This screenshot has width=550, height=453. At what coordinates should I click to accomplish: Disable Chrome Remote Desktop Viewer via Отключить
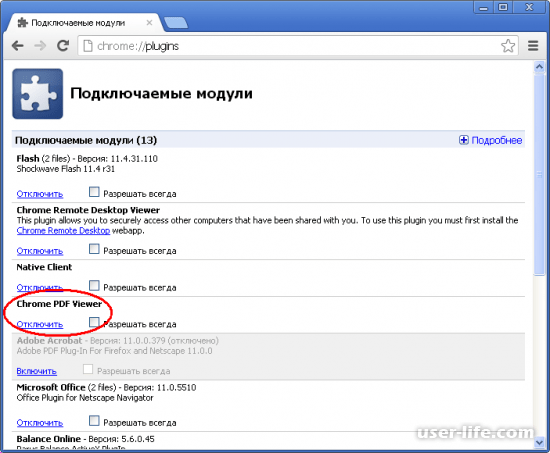pyautogui.click(x=40, y=251)
